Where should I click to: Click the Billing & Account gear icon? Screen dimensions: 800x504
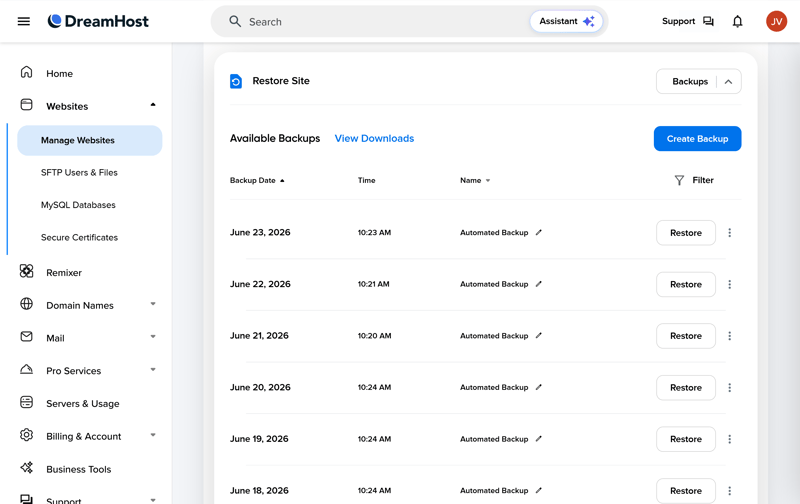pos(27,435)
